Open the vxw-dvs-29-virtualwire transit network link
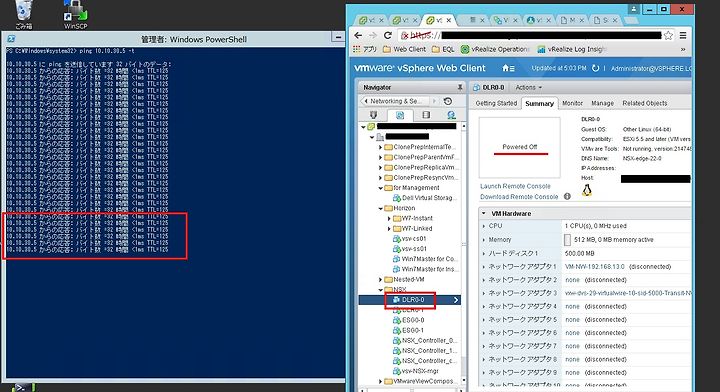 click(627, 293)
